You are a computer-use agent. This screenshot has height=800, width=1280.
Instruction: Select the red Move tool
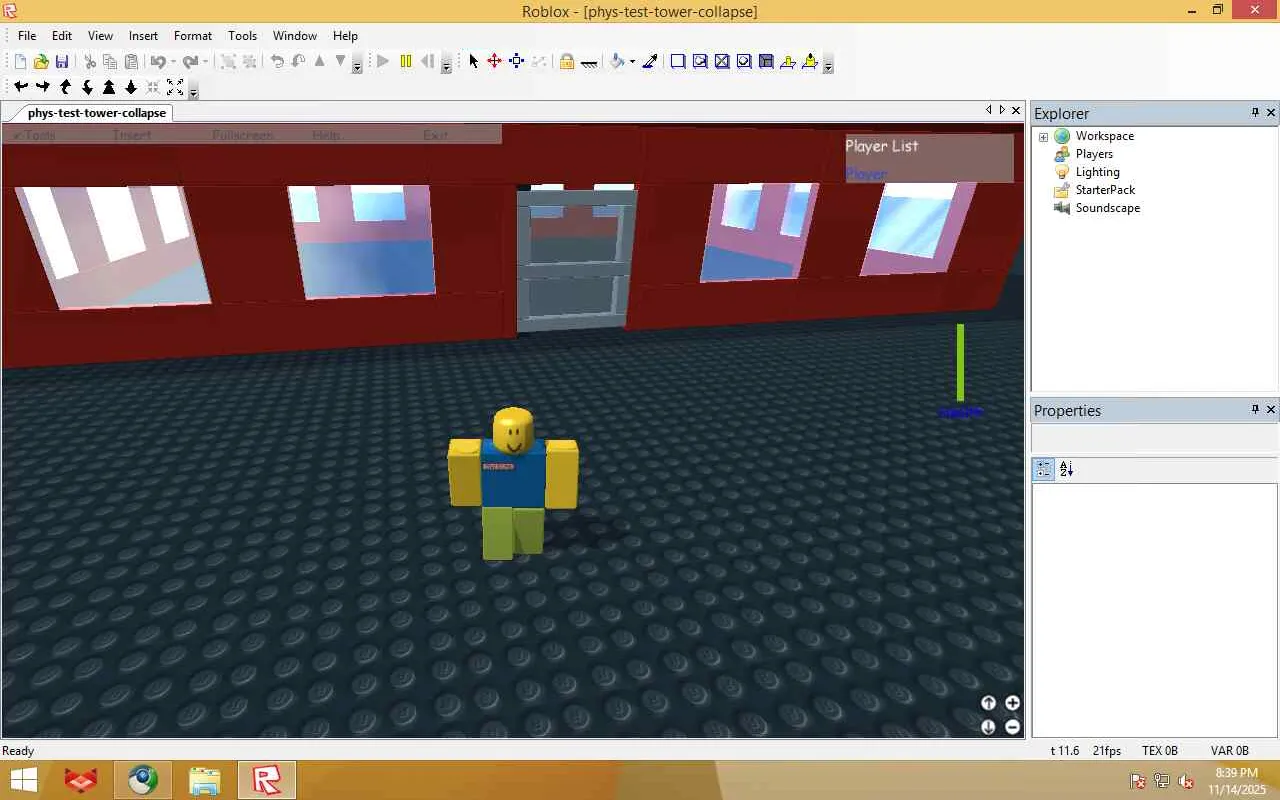494,62
